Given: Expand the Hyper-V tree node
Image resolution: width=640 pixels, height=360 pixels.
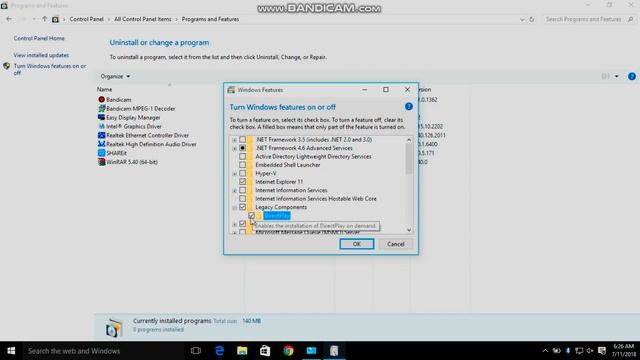Looking at the screenshot, I should 235,174.
